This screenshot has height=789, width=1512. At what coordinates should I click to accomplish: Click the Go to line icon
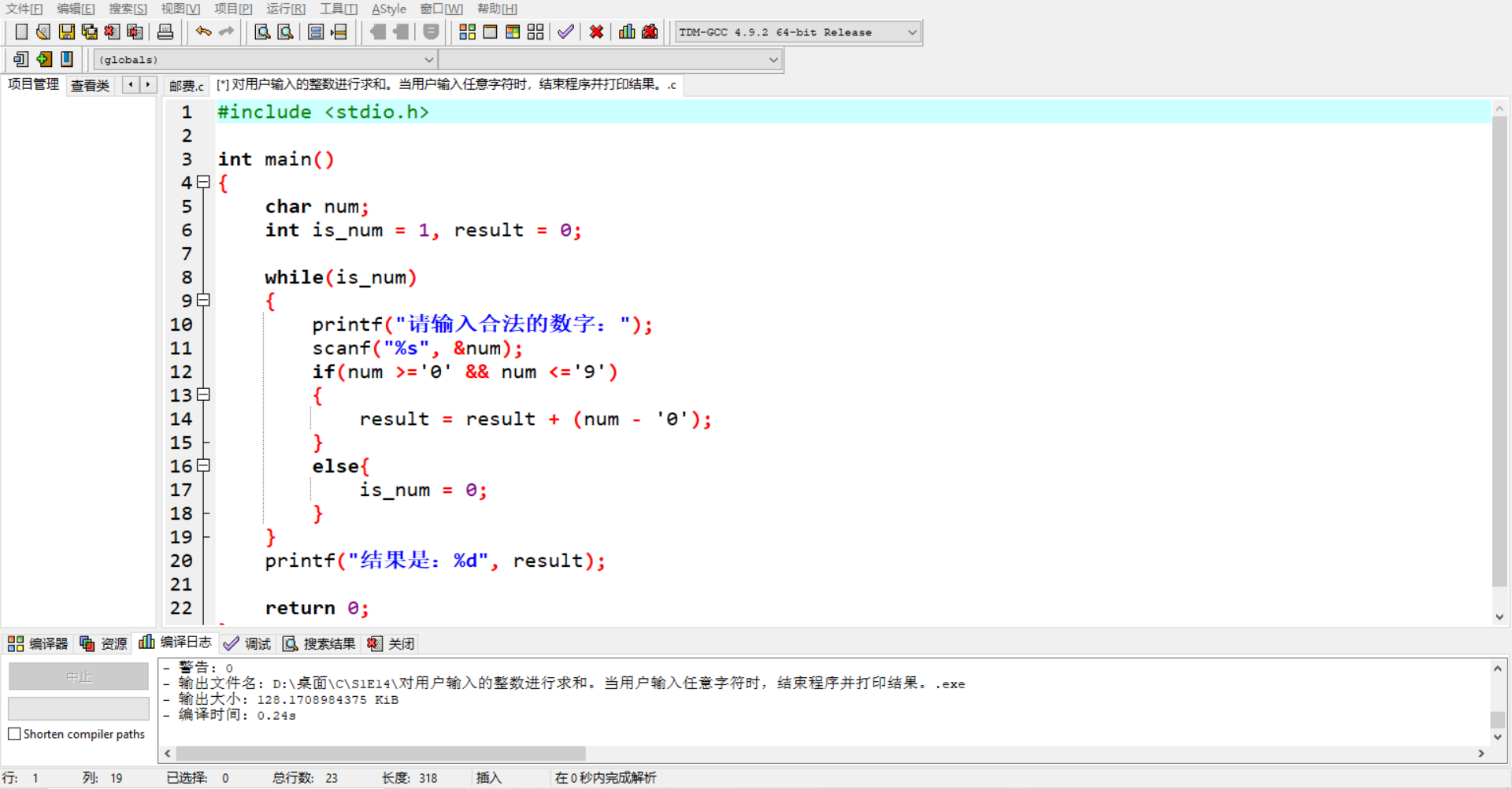click(x=339, y=31)
